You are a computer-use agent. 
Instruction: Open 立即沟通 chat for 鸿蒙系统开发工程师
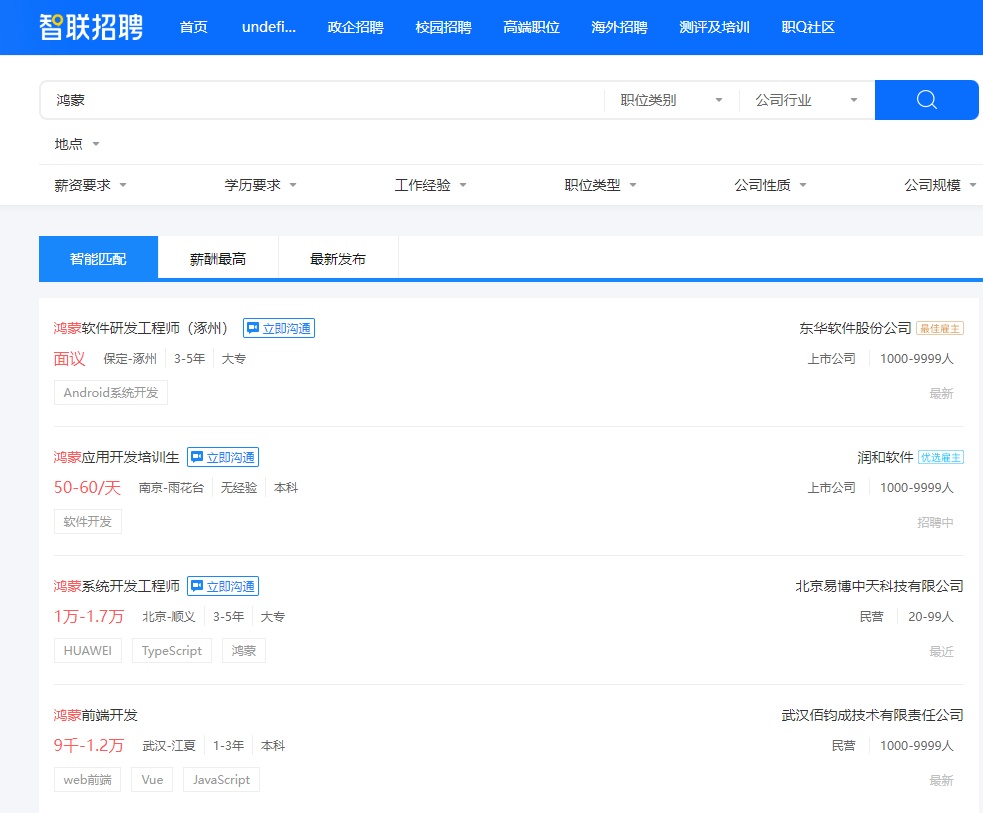click(223, 586)
